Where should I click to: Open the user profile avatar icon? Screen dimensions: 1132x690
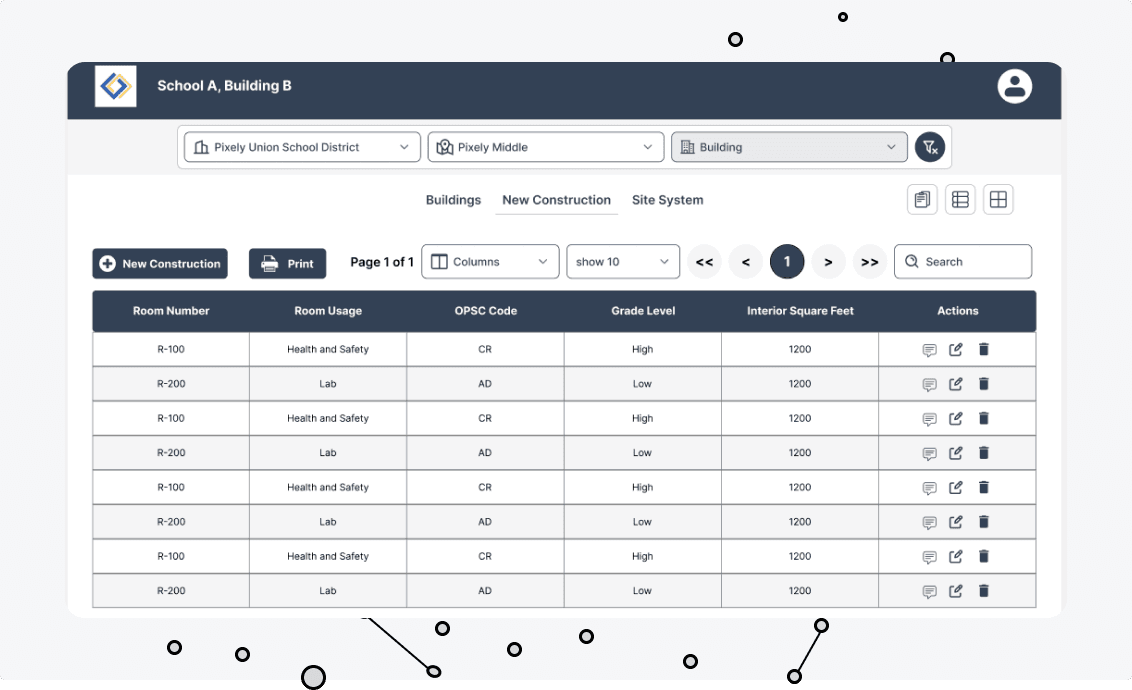tap(1014, 86)
